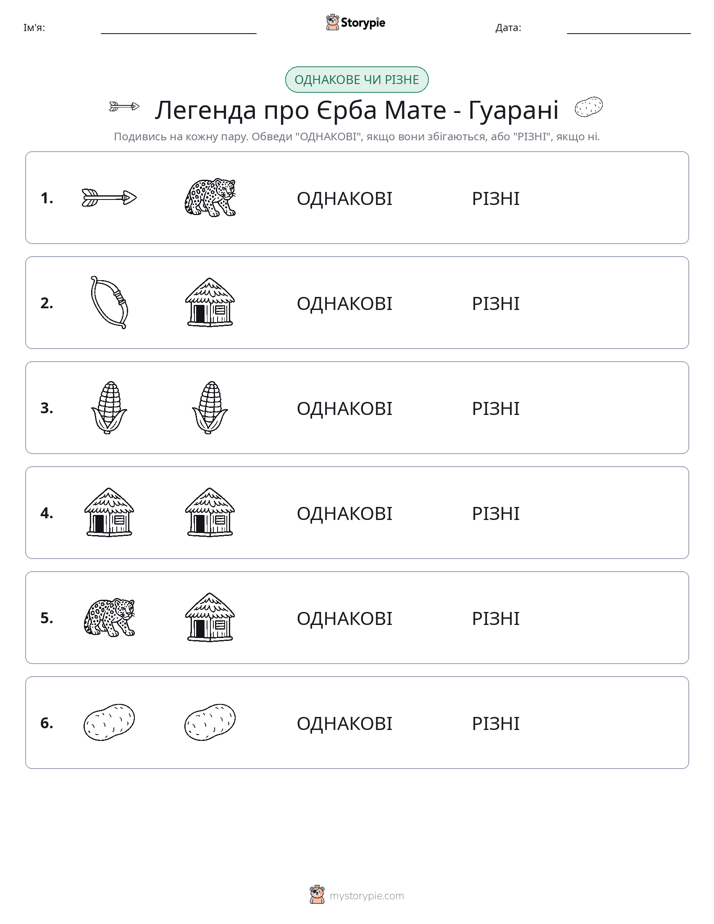Image resolution: width=714 pixels, height=924 pixels.
Task: Open the mystorypie.com footer link
Action: (x=356, y=895)
